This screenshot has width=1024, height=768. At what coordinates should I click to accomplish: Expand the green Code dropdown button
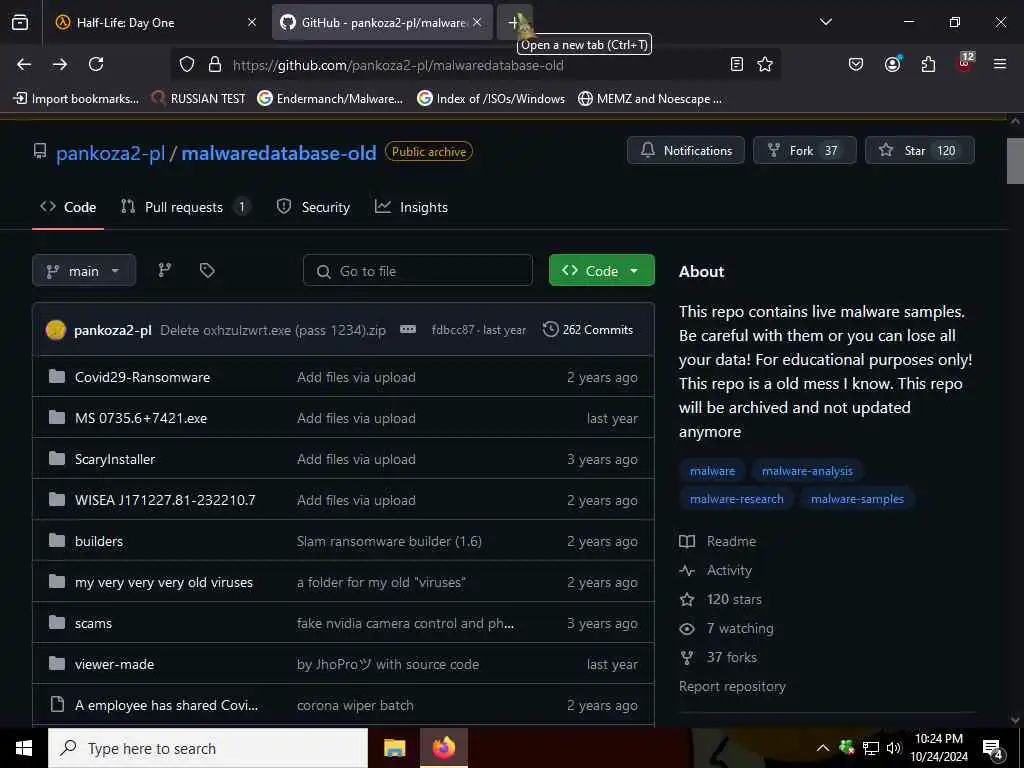click(x=601, y=270)
